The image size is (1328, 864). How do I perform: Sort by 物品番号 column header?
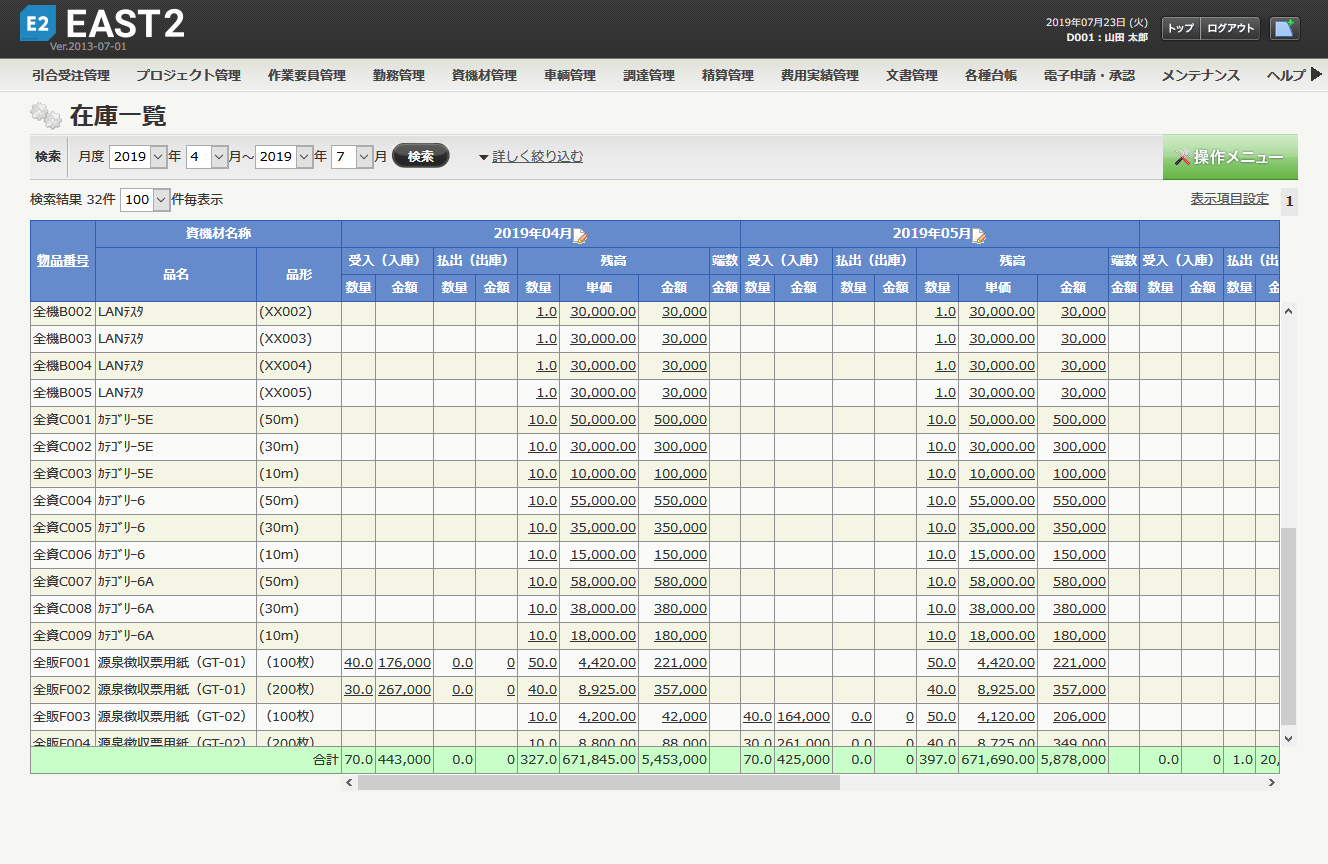(63, 261)
